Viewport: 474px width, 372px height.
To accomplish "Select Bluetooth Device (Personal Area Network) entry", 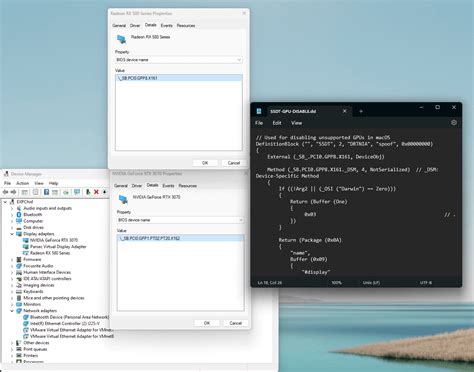I will pyautogui.click(x=69, y=317).
